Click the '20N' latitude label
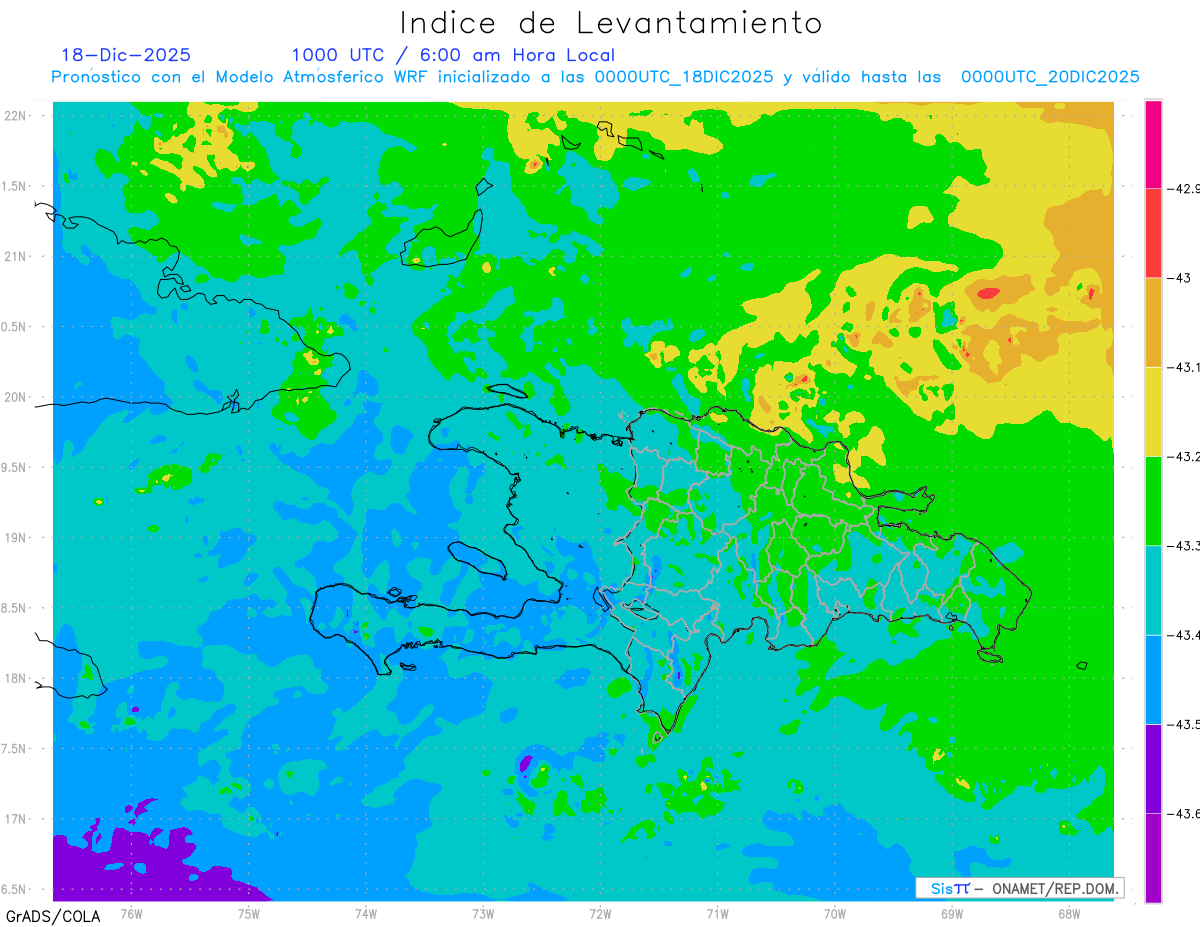The height and width of the screenshot is (927, 1200). tap(16, 397)
